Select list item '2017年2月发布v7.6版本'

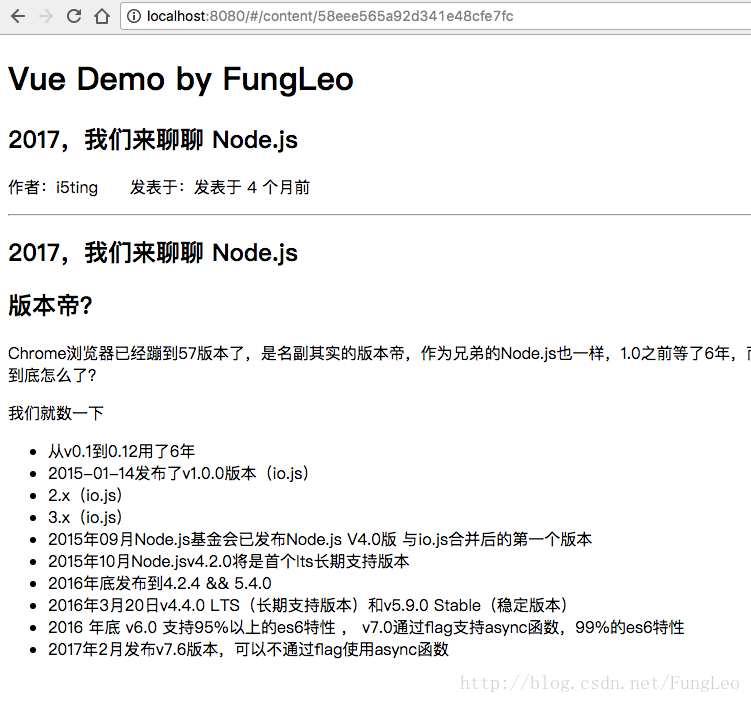coord(248,649)
